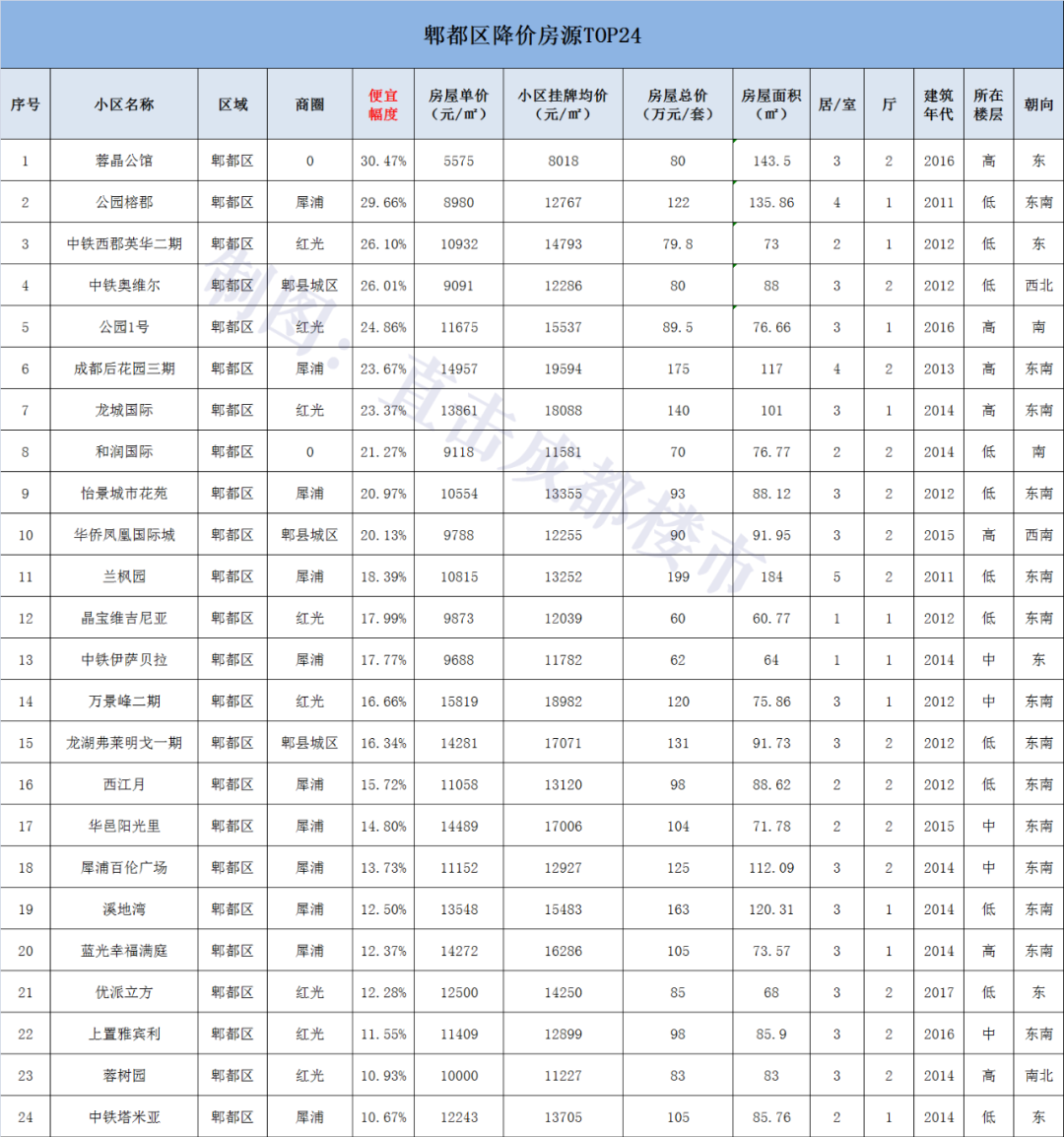Click the 房屋面积 header cell
1064x1137 pixels.
click(x=771, y=104)
